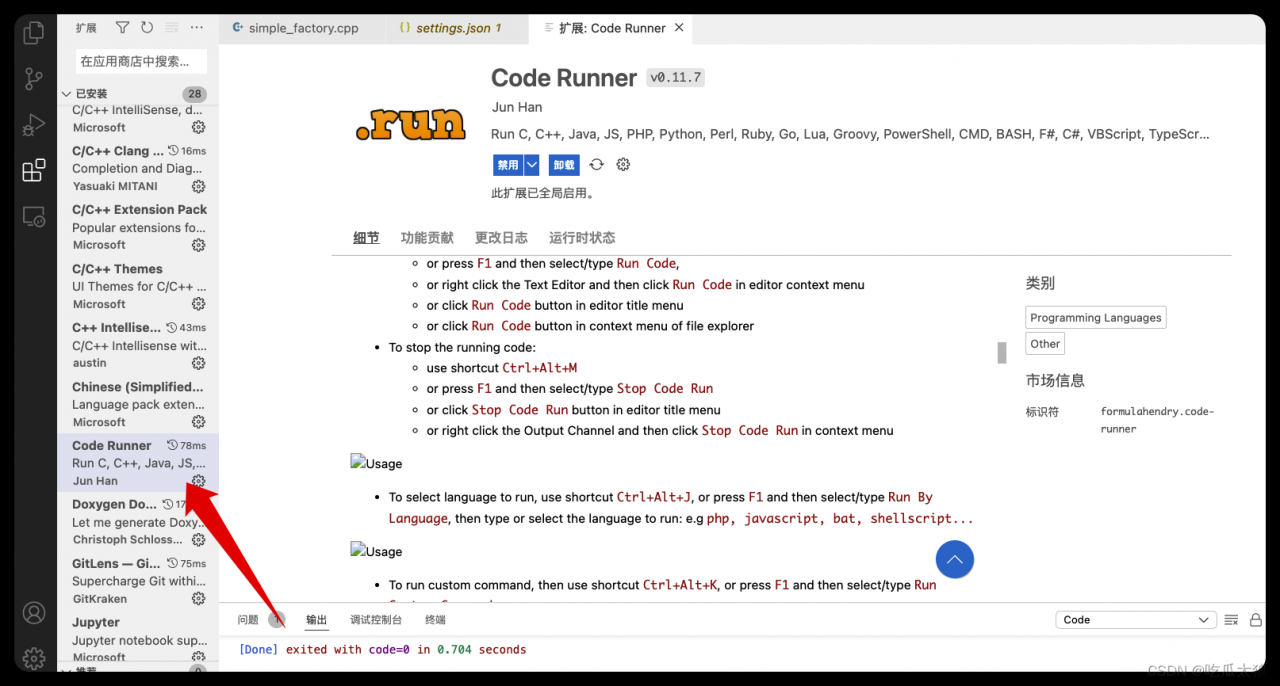The width and height of the screenshot is (1280, 686).
Task: Click the Programming Languages category tag
Action: click(x=1096, y=318)
